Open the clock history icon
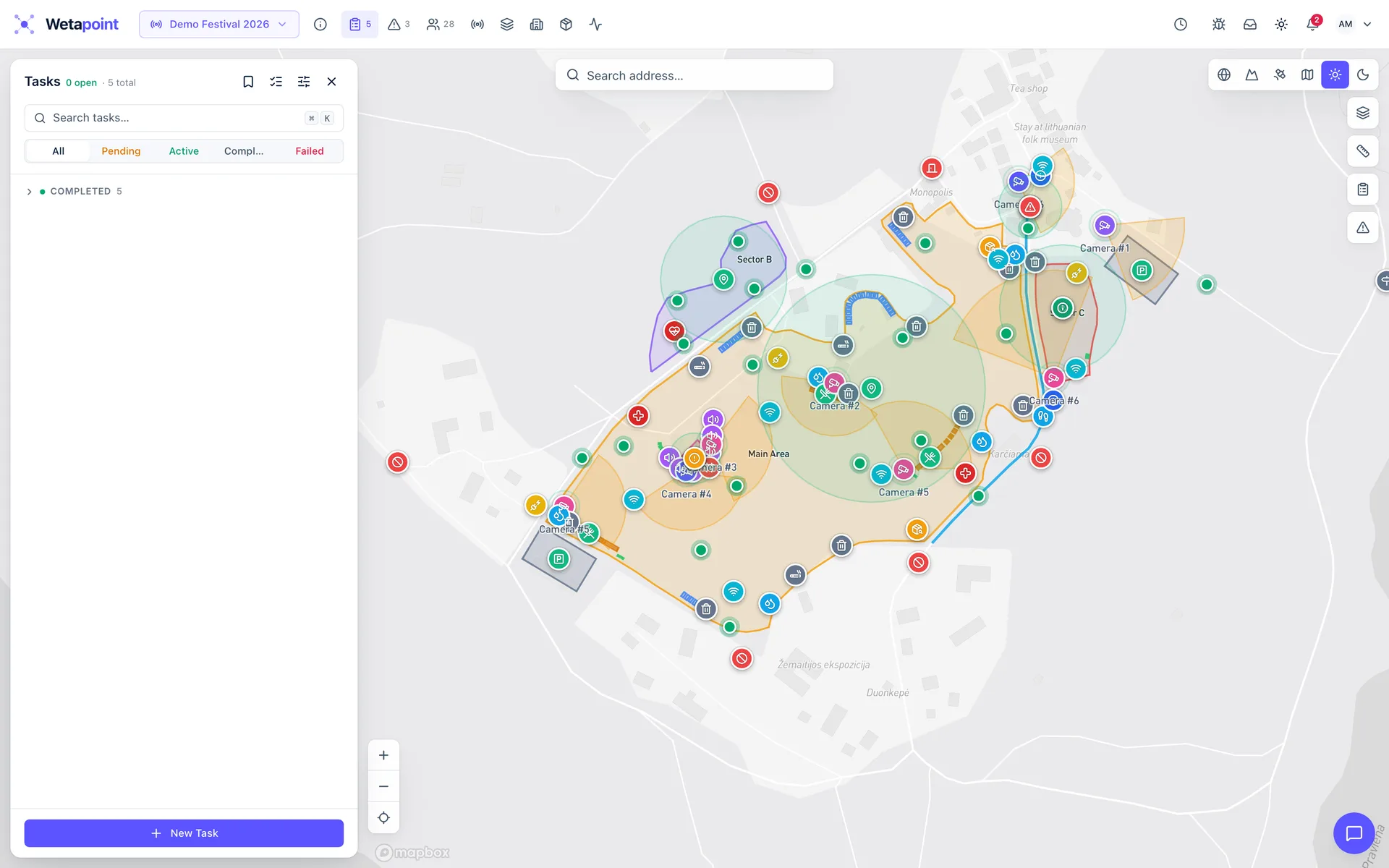Viewport: 1389px width, 868px height. [1181, 25]
